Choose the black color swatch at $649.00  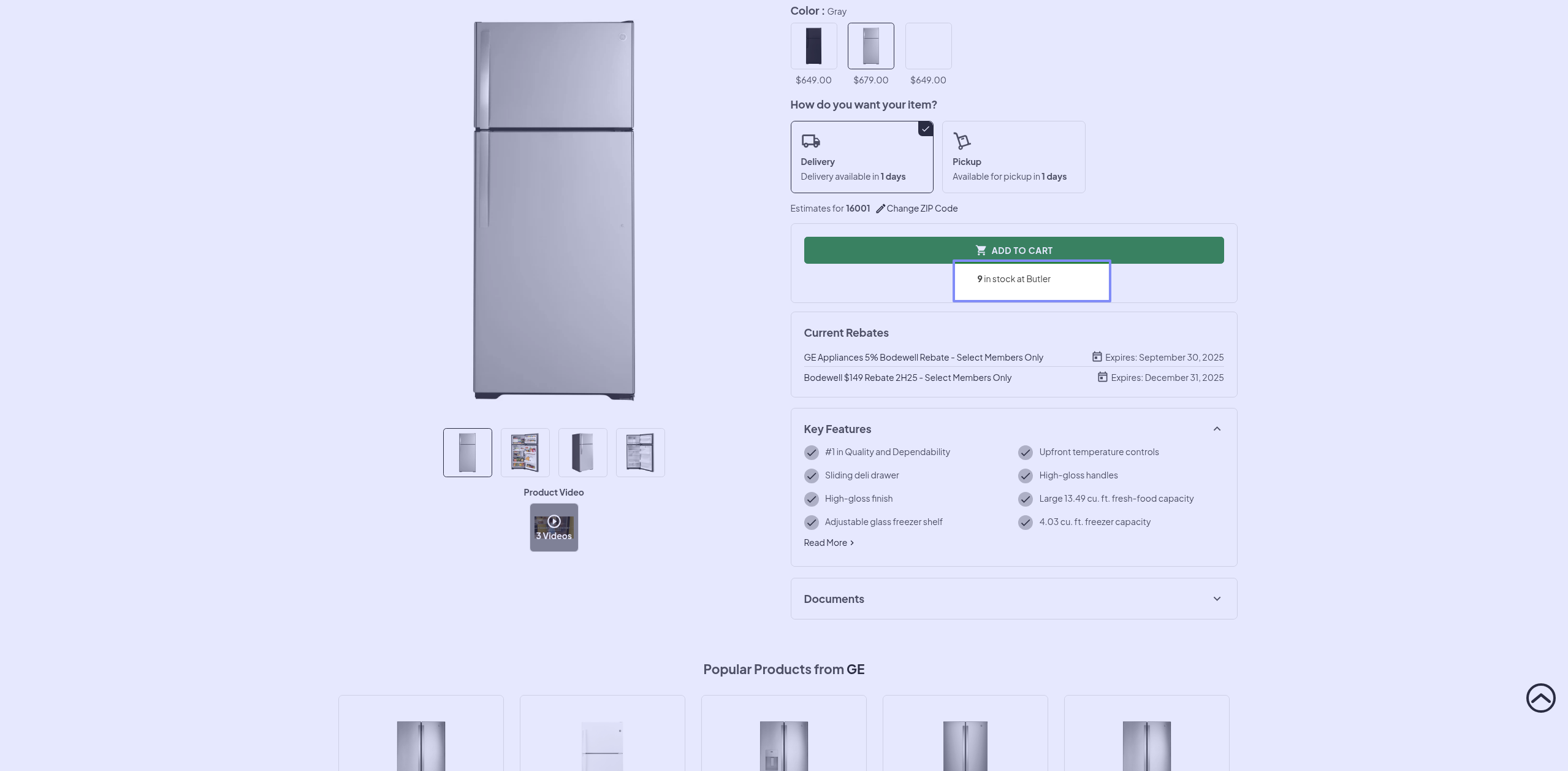tap(813, 46)
